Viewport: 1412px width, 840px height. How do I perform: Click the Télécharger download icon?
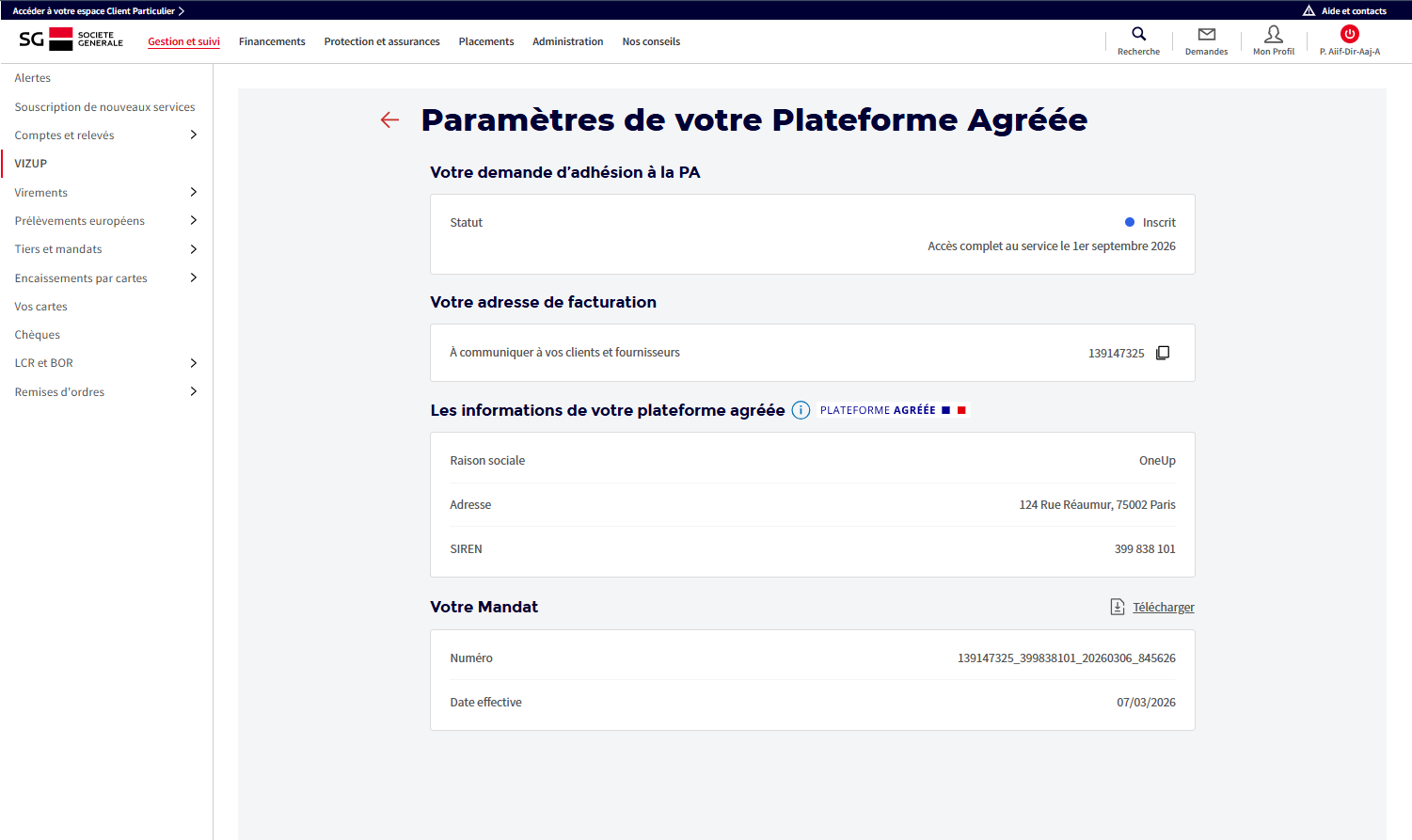point(1118,607)
